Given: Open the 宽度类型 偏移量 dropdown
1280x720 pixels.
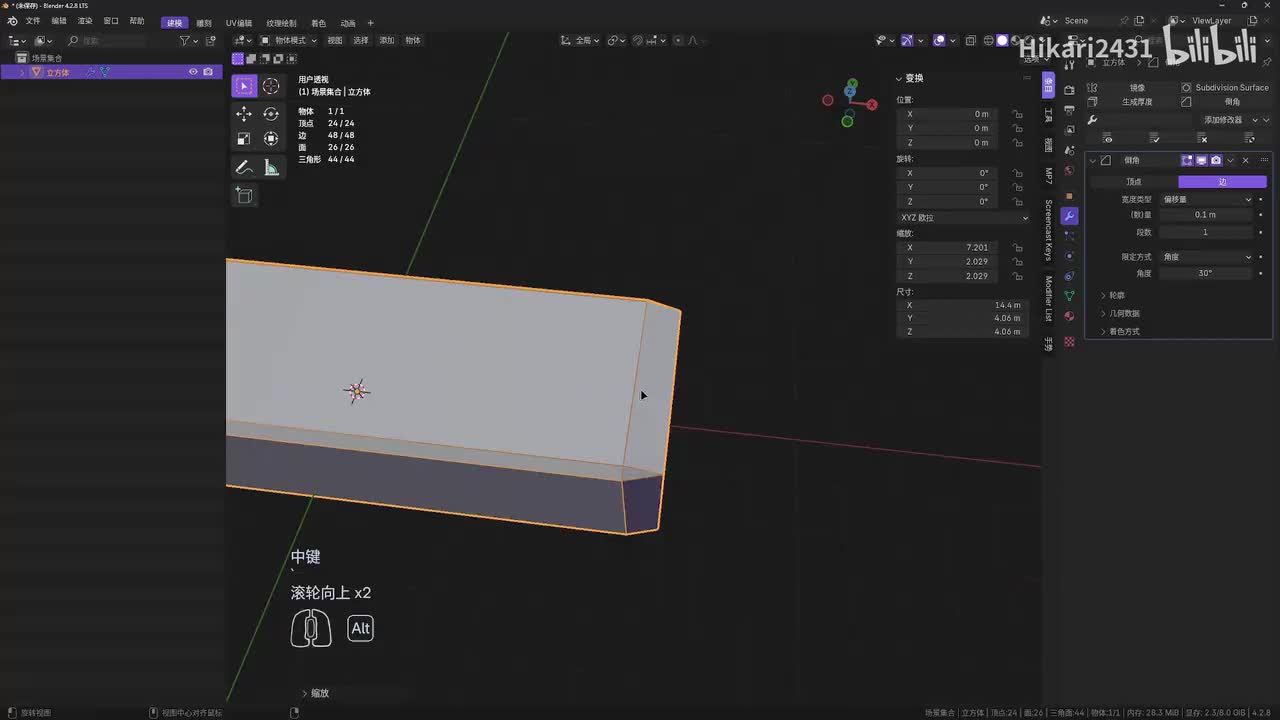Looking at the screenshot, I should tap(1206, 199).
